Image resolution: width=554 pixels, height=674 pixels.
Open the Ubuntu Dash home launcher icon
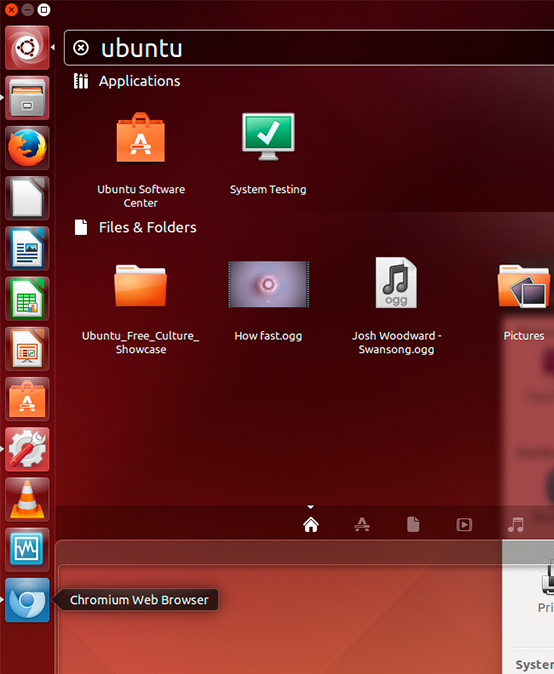click(27, 48)
